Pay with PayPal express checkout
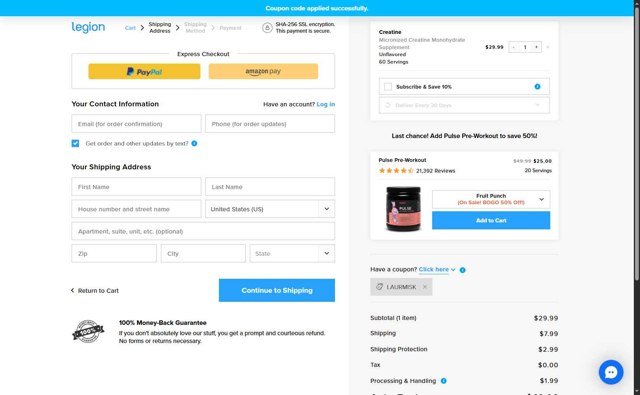This screenshot has width=640, height=395. pyautogui.click(x=144, y=71)
